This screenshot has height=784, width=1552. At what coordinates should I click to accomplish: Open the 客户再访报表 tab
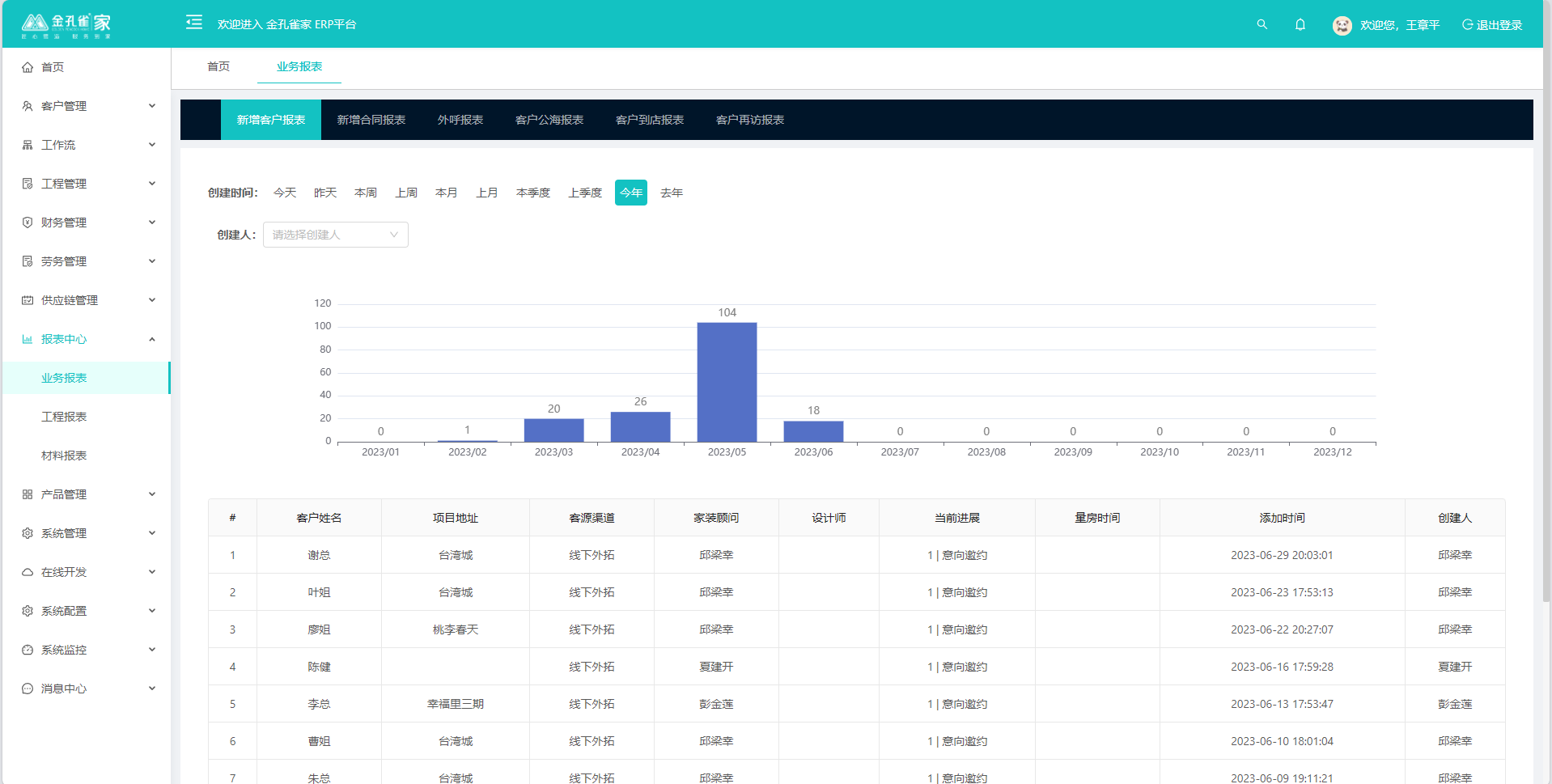(x=750, y=120)
